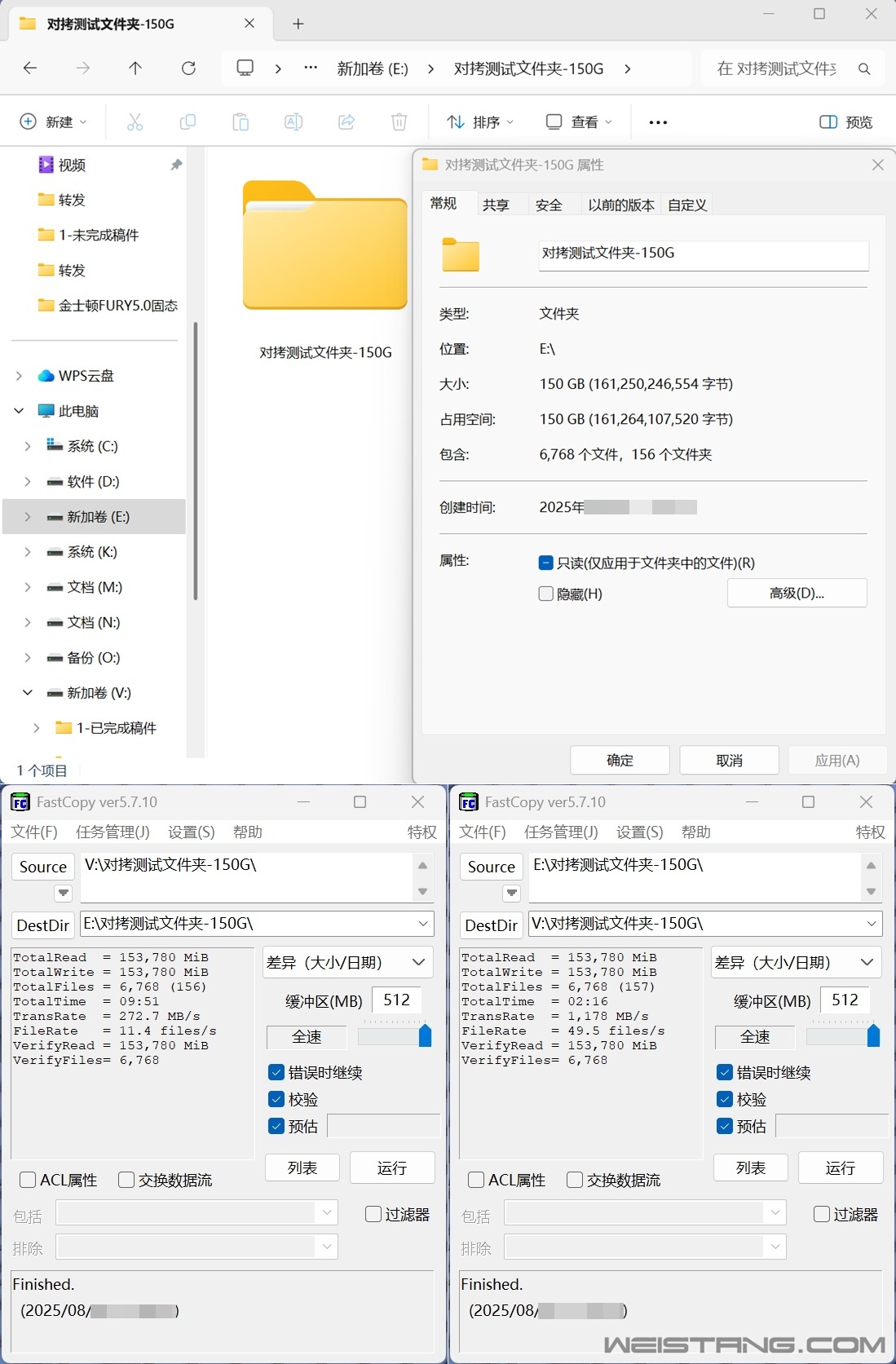Toggle 校验 verify in left FastCopy window
This screenshot has height=1364, width=896.
276,1099
